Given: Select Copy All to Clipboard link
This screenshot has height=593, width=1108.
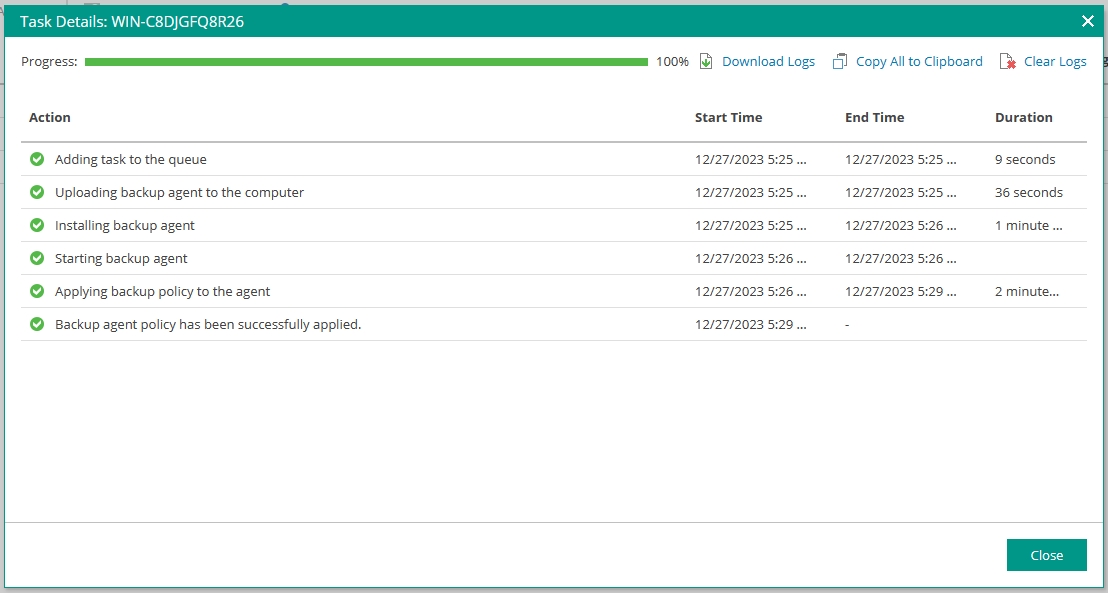Looking at the screenshot, I should (919, 62).
